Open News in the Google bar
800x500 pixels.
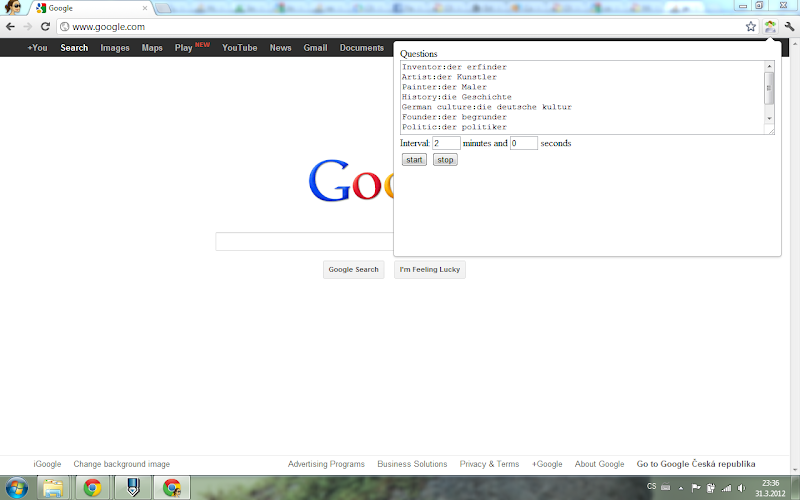coord(280,47)
